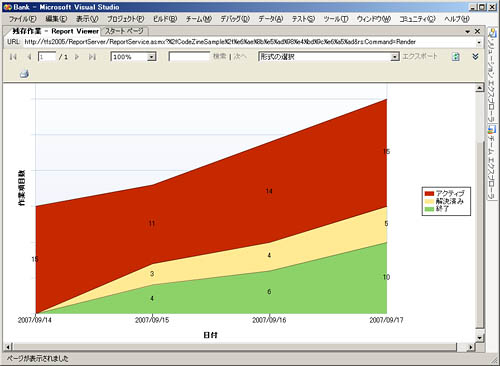The height and width of the screenshot is (366, 500).
Task: Go to first report page
Action: (13, 57)
